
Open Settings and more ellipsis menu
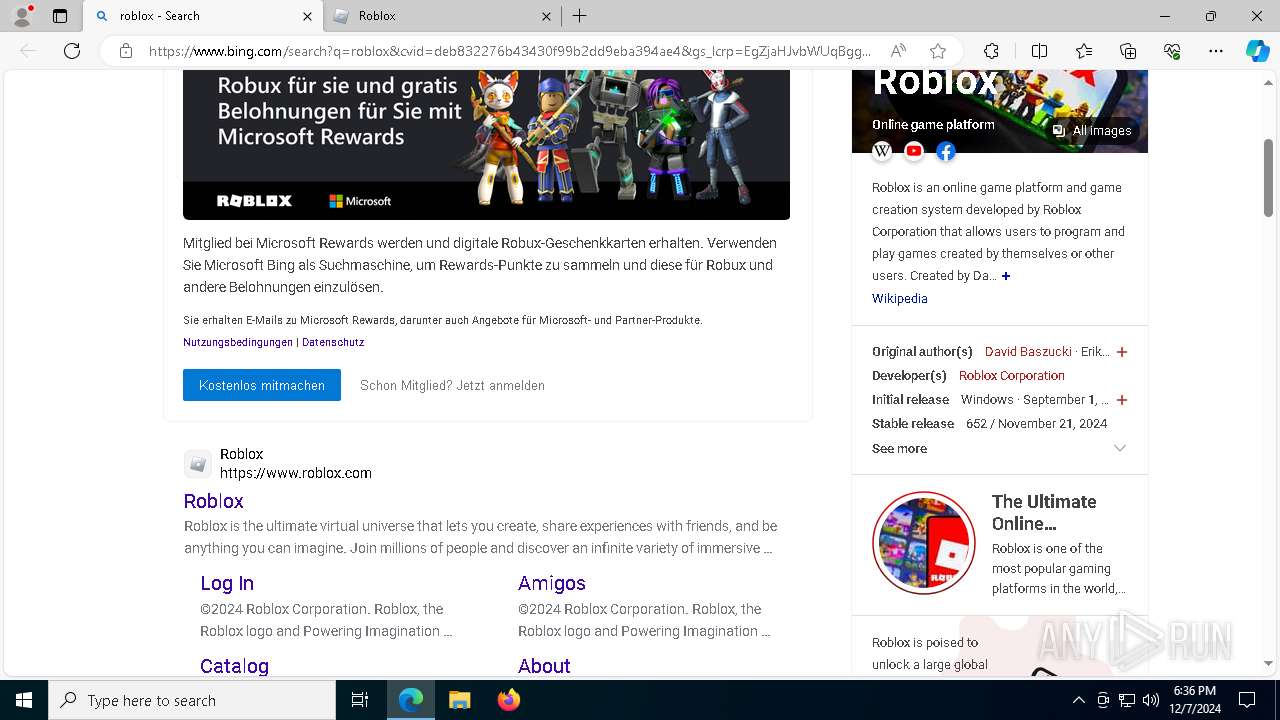1216,51
